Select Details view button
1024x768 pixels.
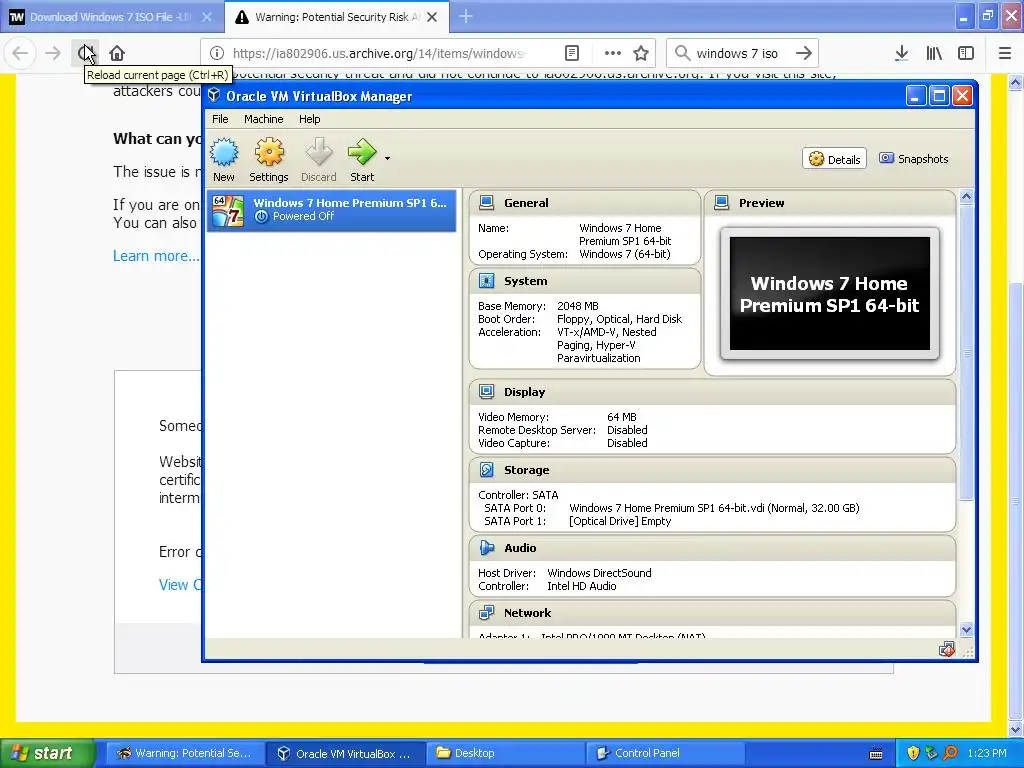(834, 159)
